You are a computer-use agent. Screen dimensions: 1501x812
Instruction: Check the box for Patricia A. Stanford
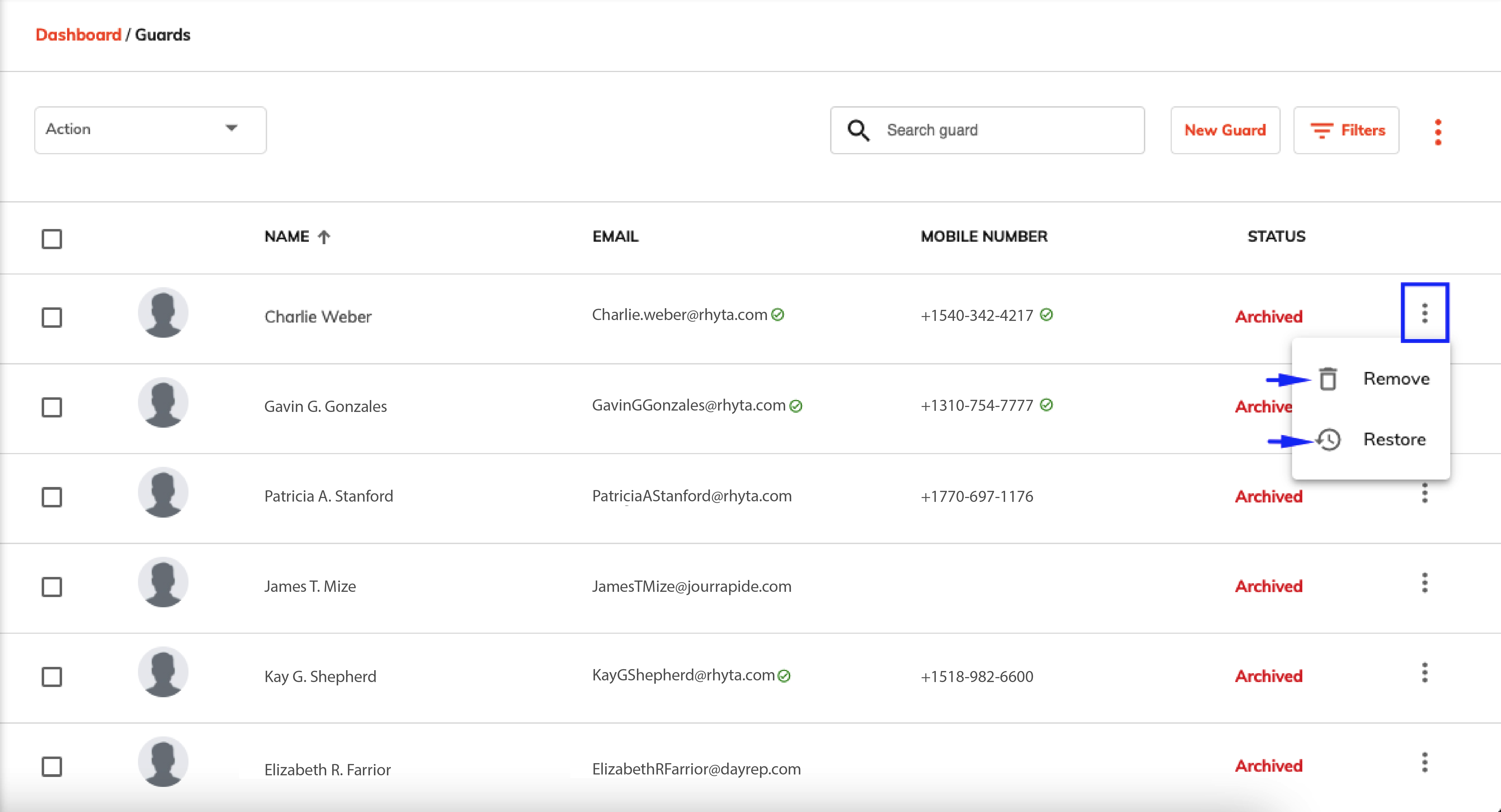pos(52,497)
